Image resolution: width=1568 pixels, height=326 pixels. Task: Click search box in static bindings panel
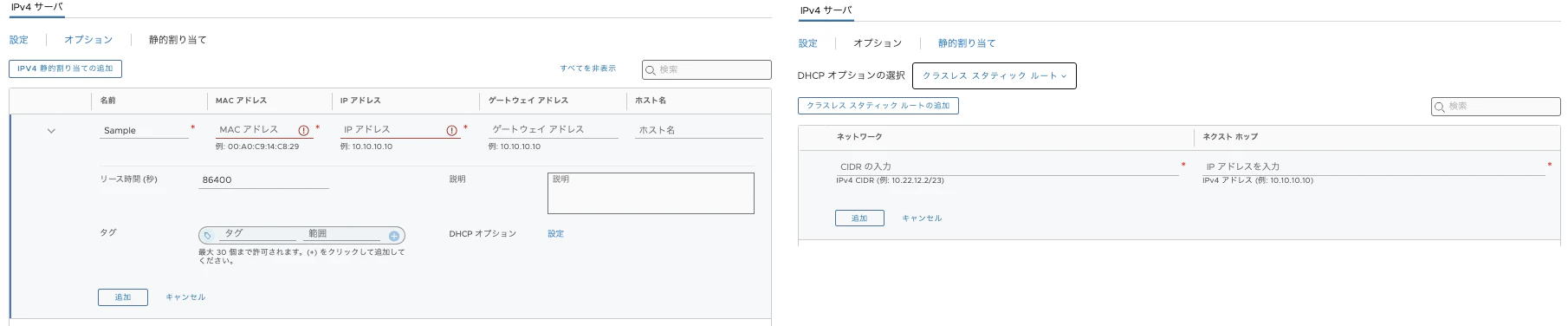pos(707,69)
